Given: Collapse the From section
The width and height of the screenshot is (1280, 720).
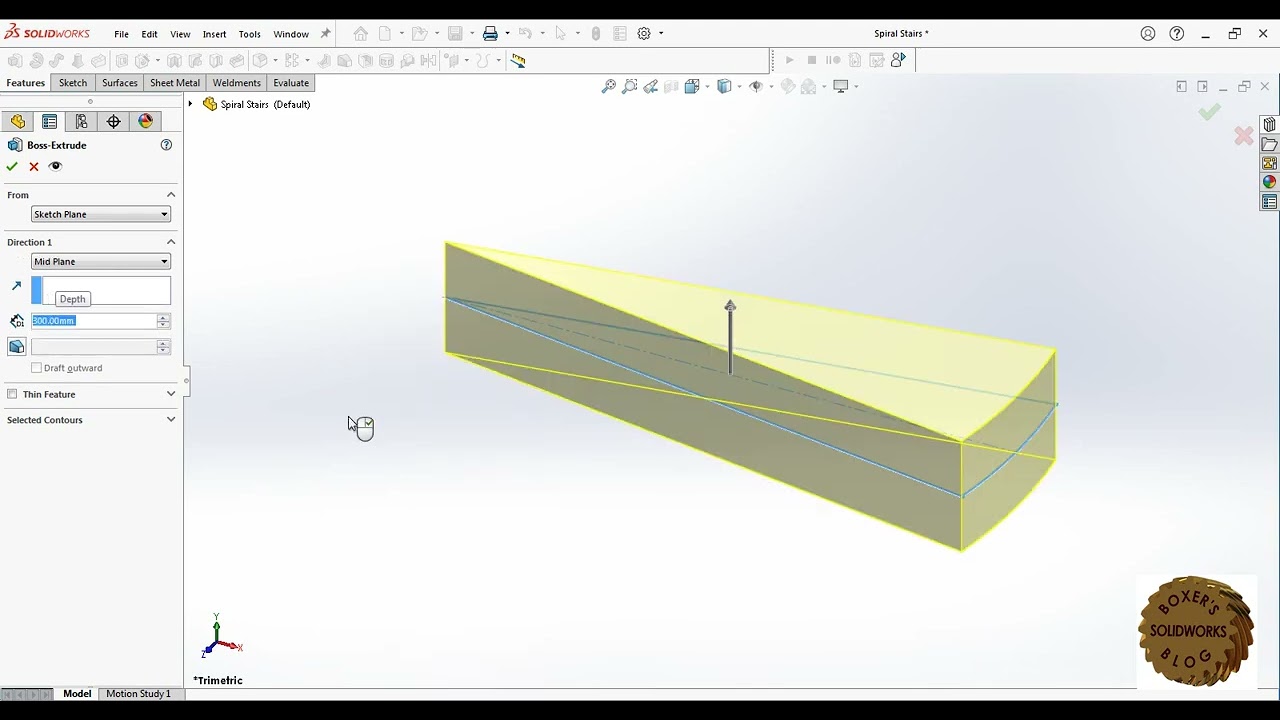Looking at the screenshot, I should [x=171, y=195].
